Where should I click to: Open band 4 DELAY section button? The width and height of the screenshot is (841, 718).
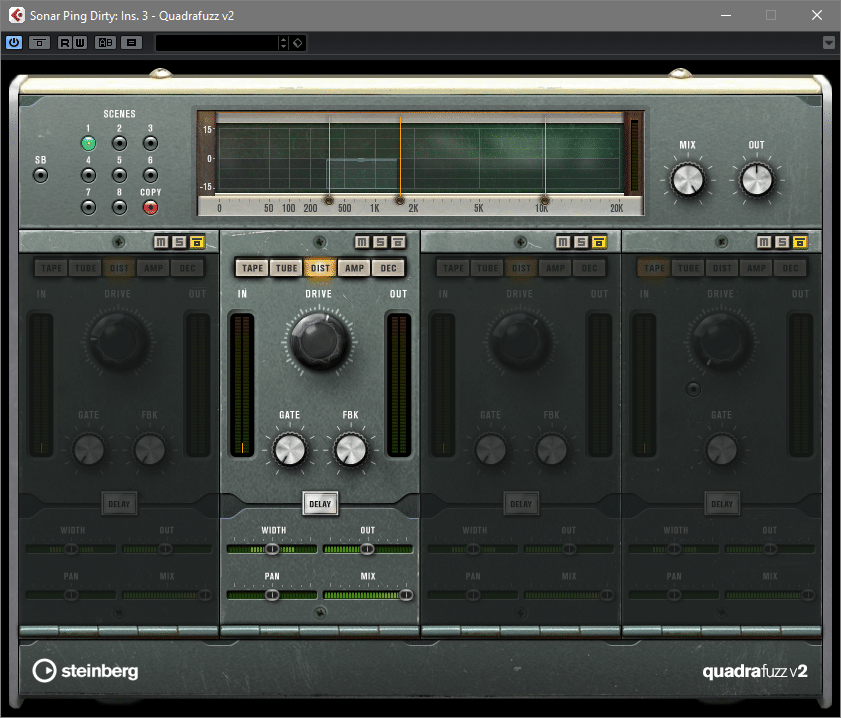[722, 504]
